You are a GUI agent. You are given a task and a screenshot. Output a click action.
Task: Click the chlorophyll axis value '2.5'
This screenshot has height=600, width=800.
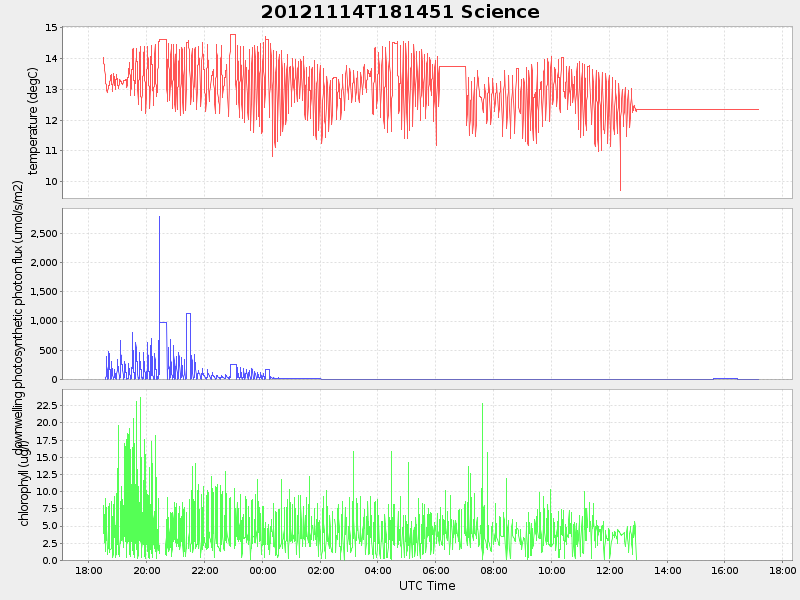49,543
